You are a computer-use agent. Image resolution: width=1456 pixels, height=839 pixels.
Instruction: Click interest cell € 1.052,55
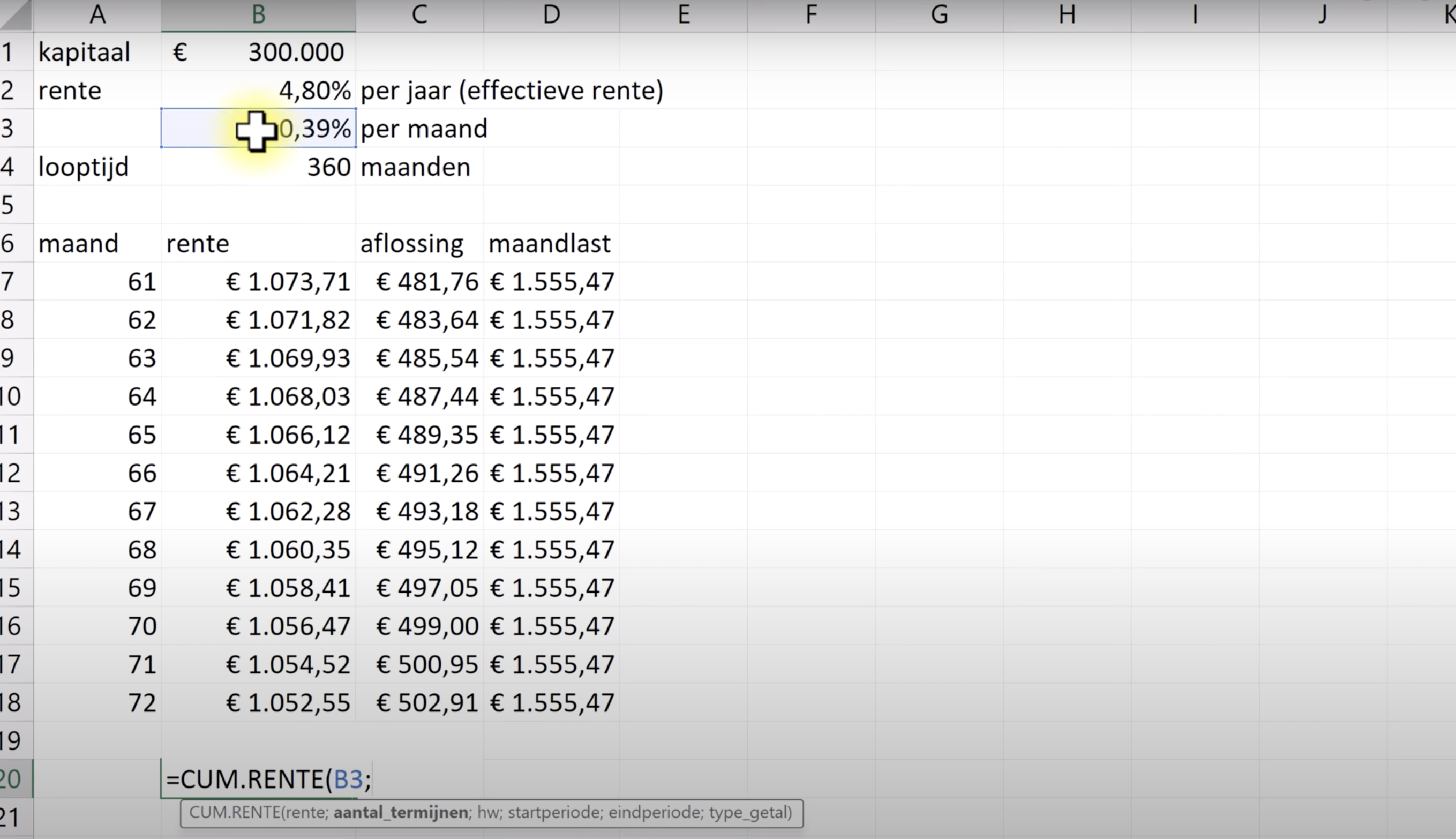[x=259, y=702]
